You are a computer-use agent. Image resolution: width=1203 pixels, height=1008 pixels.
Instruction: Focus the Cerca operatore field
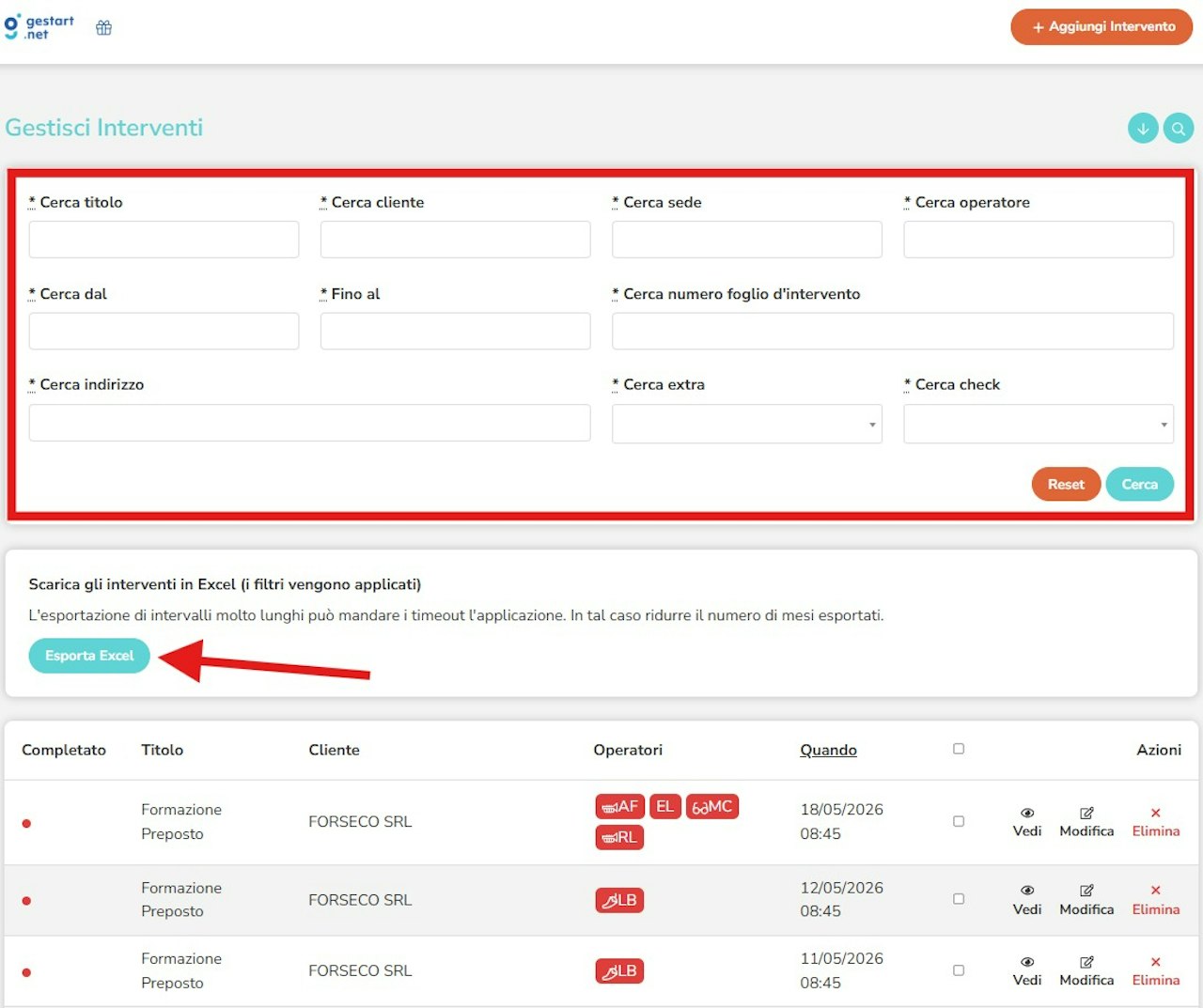click(1039, 240)
